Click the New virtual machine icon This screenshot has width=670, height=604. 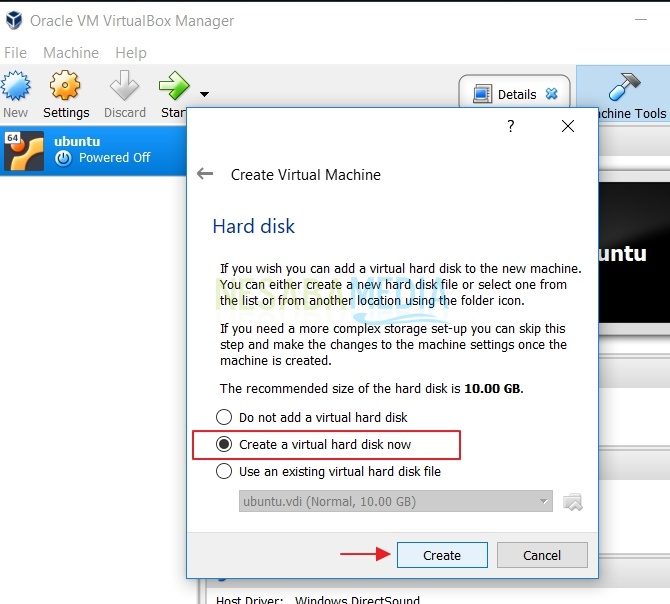[x=16, y=86]
